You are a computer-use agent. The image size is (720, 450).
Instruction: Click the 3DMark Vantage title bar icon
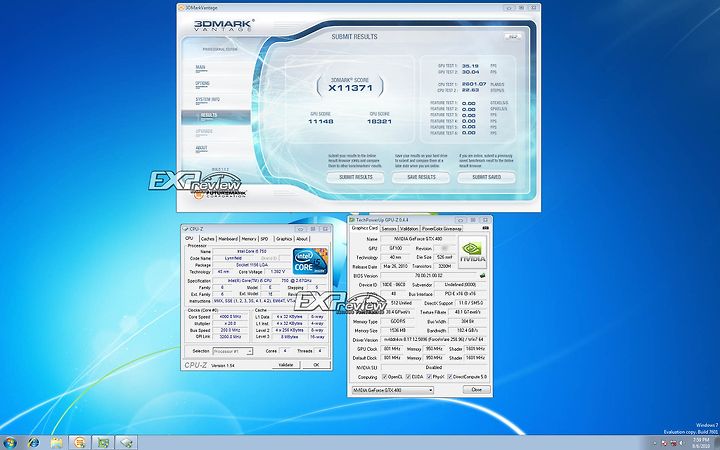click(182, 8)
